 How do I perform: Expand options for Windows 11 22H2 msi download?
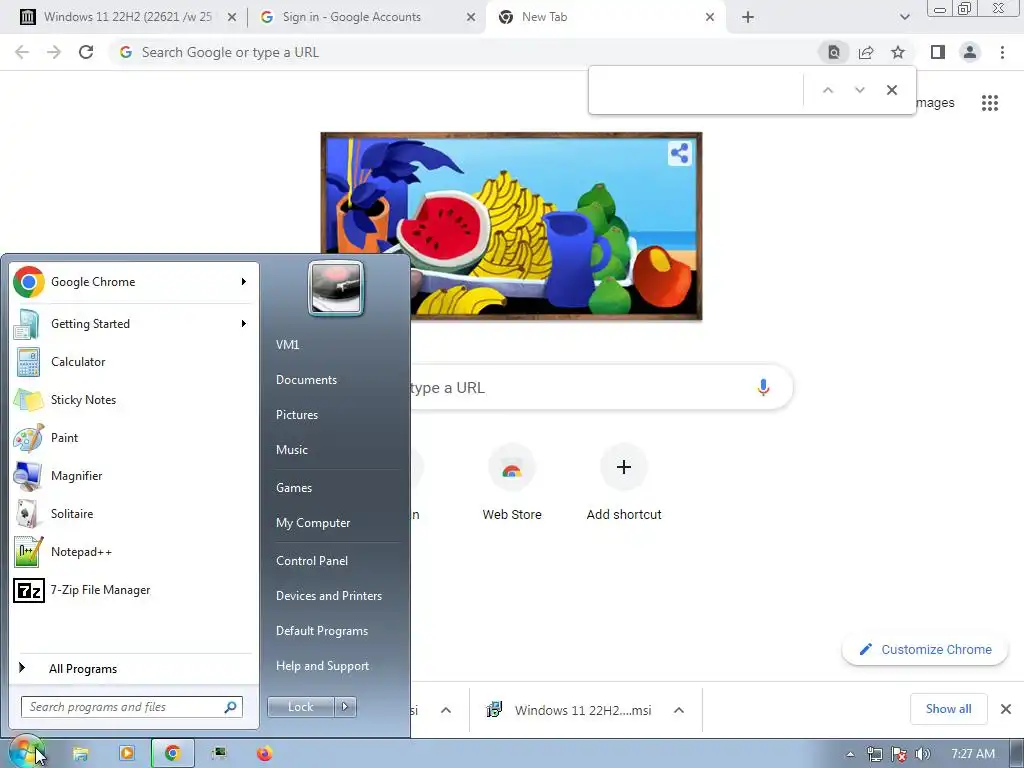coord(679,710)
